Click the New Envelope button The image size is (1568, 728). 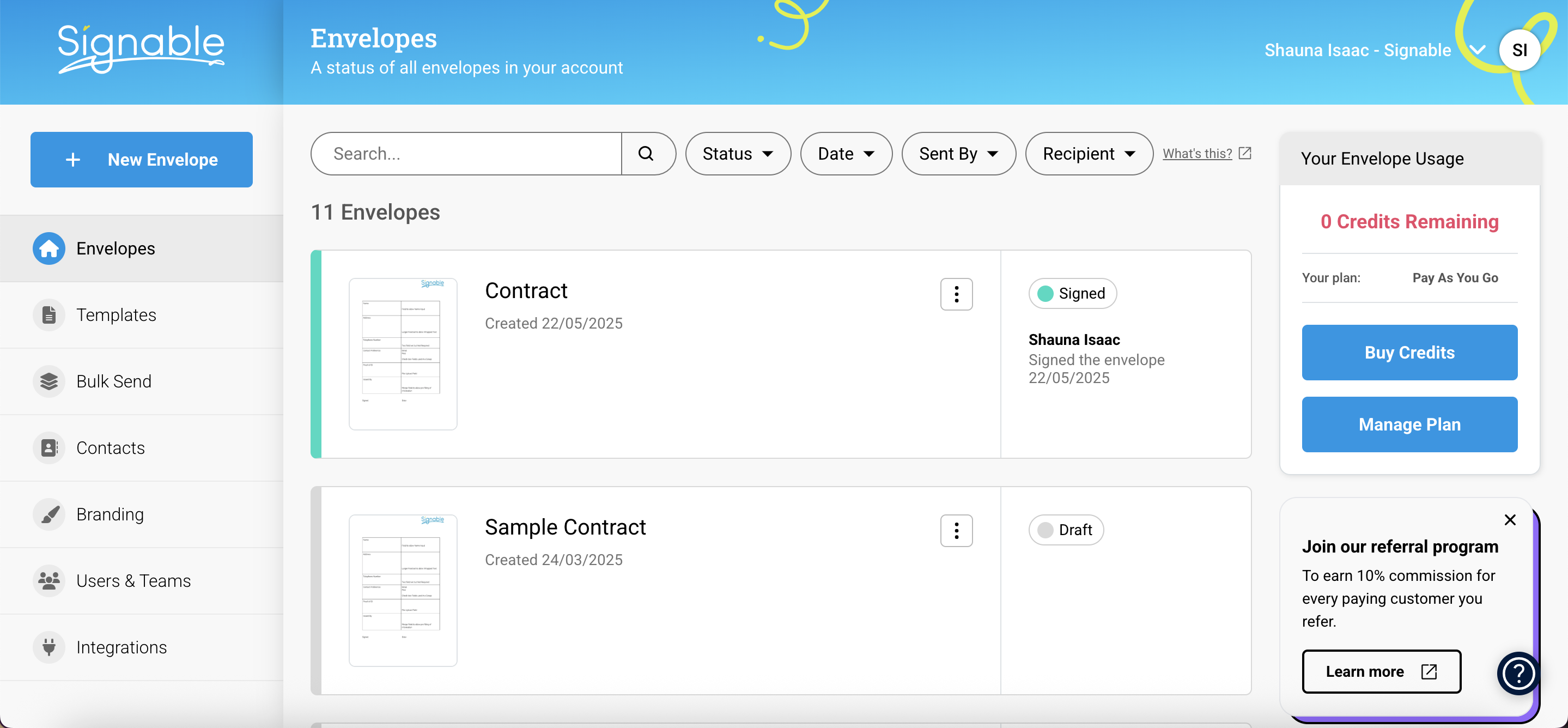pyautogui.click(x=141, y=160)
